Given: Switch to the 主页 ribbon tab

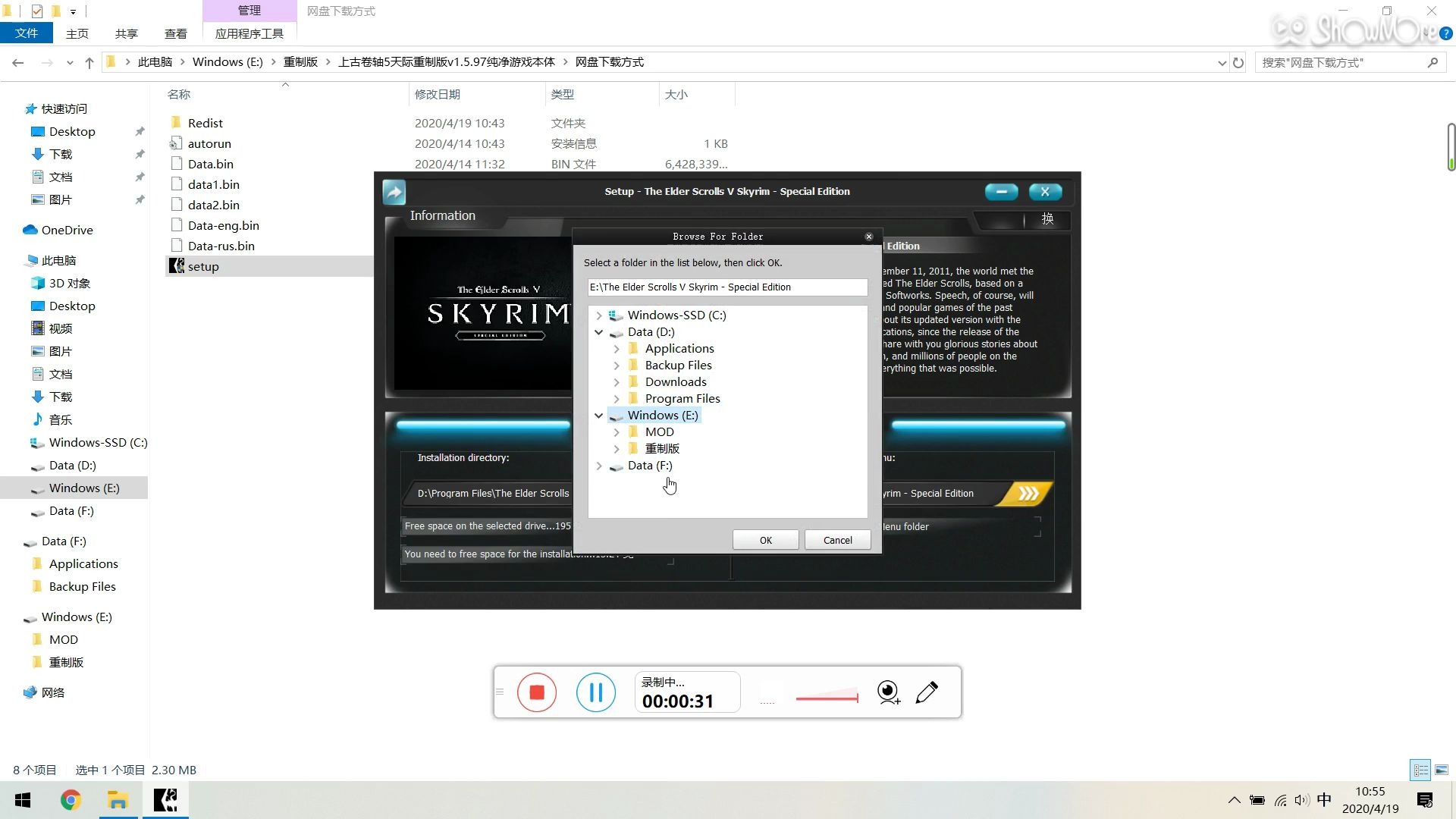Looking at the screenshot, I should [x=77, y=33].
